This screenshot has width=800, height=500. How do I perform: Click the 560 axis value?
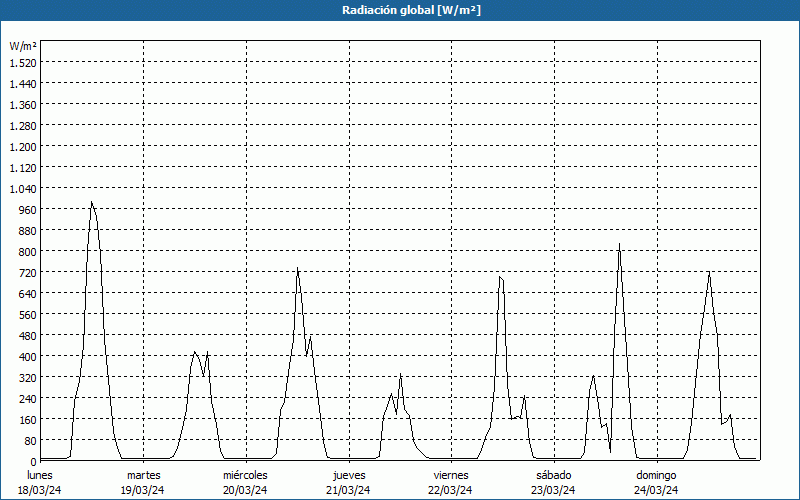click(28, 315)
